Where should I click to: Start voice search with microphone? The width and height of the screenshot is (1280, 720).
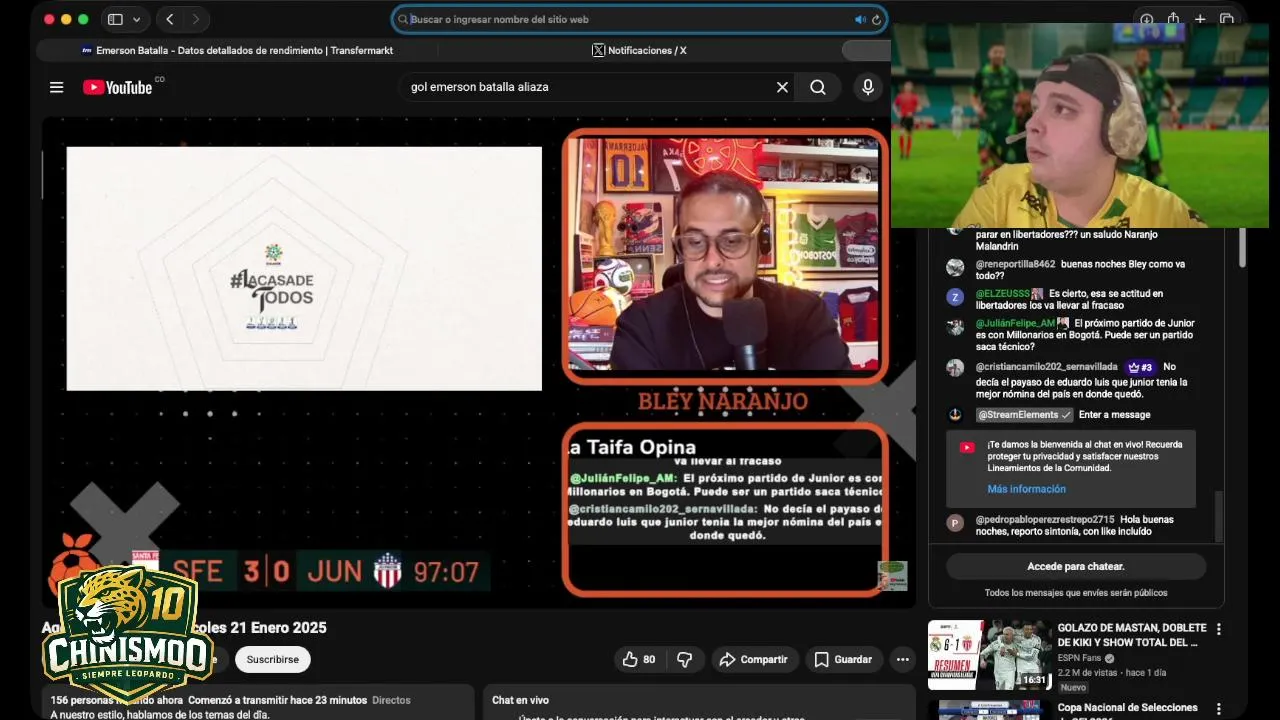tap(868, 87)
